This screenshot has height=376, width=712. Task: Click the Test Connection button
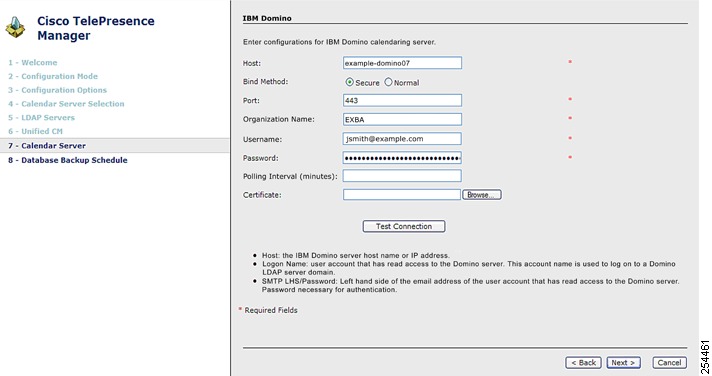coord(404,226)
